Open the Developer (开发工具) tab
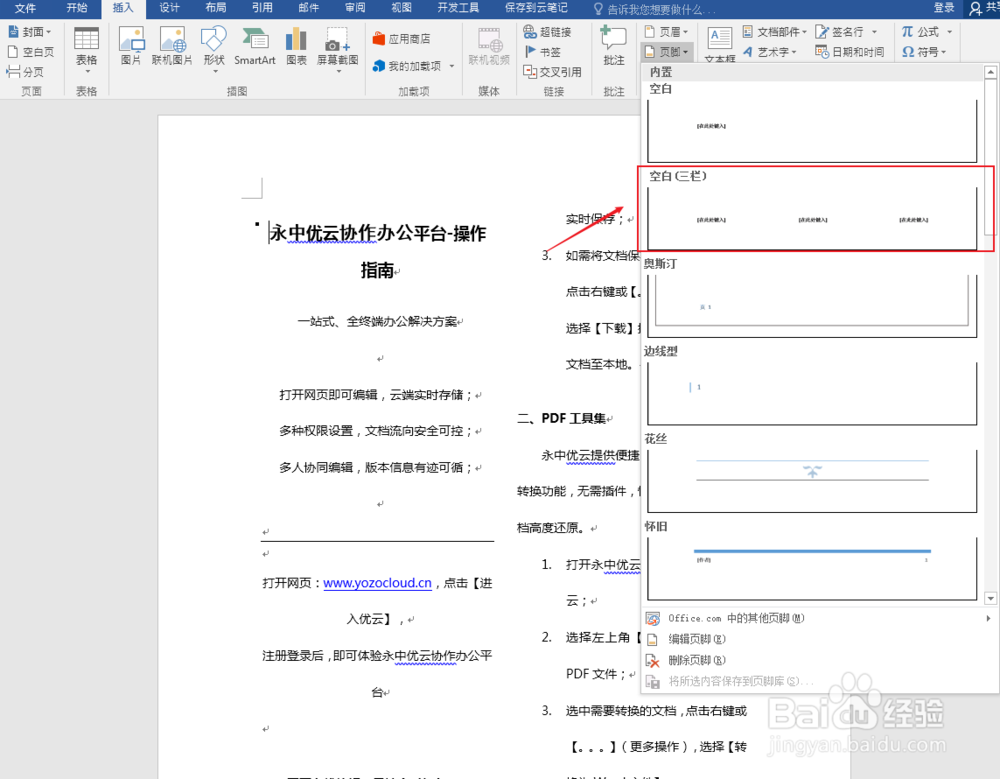 pyautogui.click(x=458, y=8)
